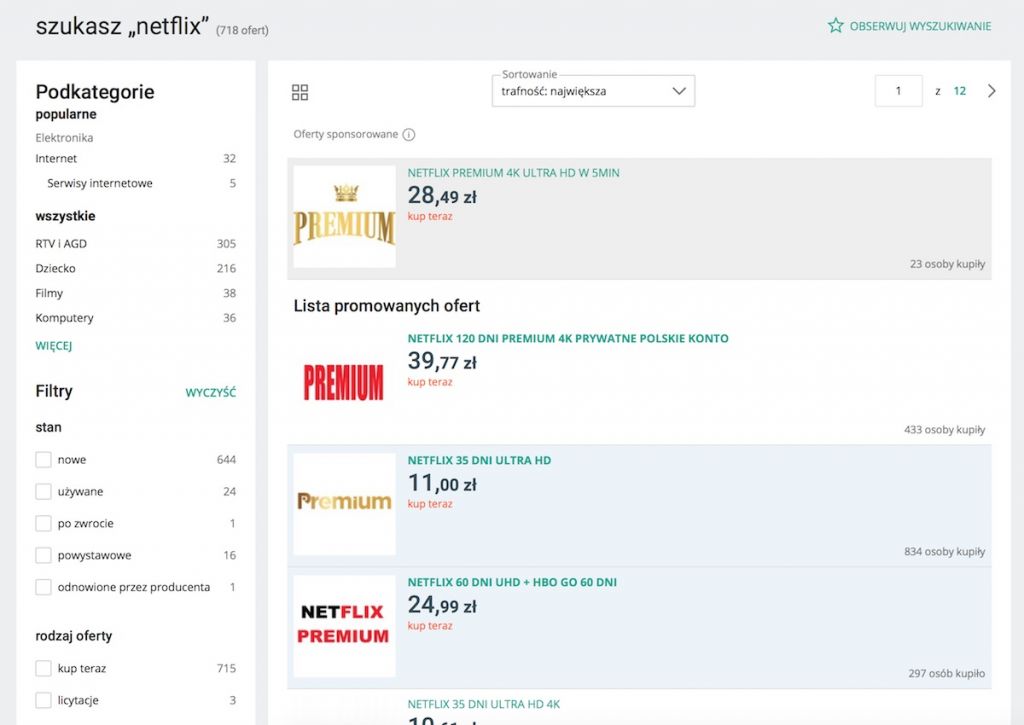This screenshot has height=725, width=1024.
Task: Check the nowe condition filter
Action: coord(43,460)
